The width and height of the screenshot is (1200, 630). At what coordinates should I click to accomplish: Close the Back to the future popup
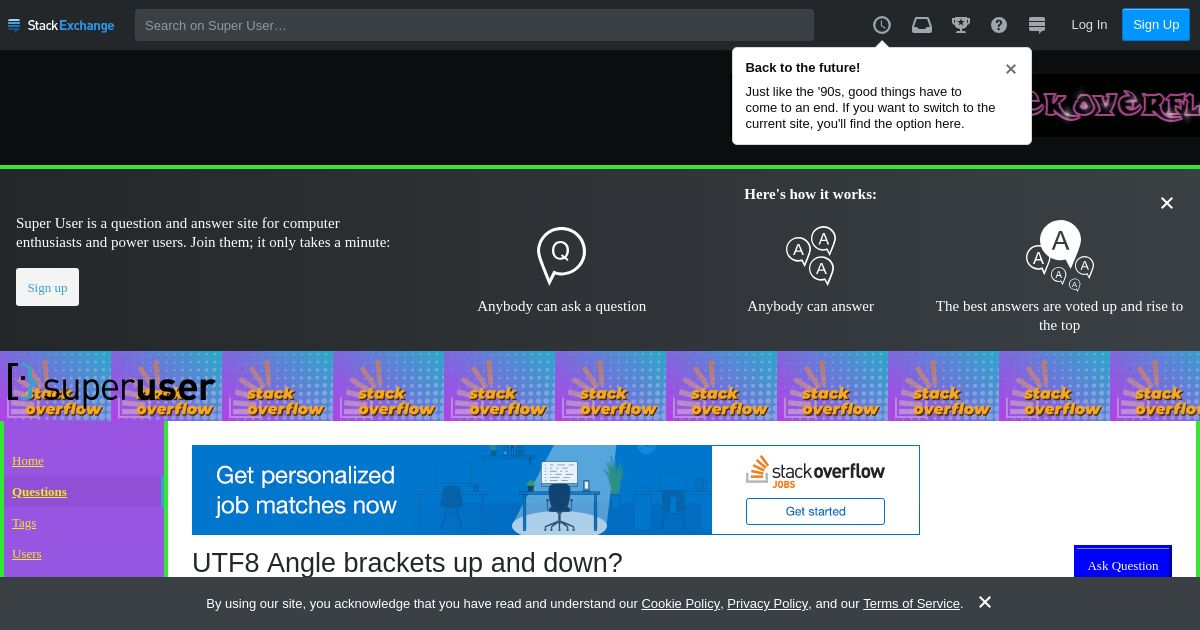(1011, 69)
